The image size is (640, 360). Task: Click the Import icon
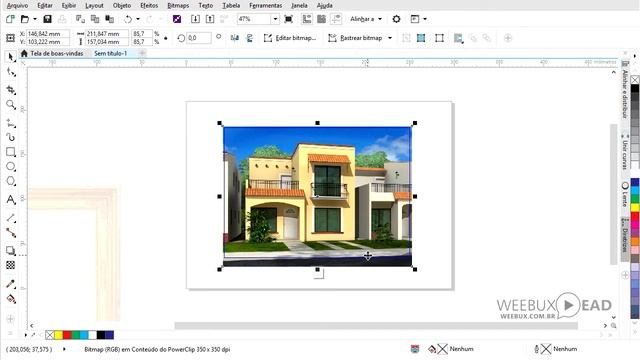[x=195, y=19]
